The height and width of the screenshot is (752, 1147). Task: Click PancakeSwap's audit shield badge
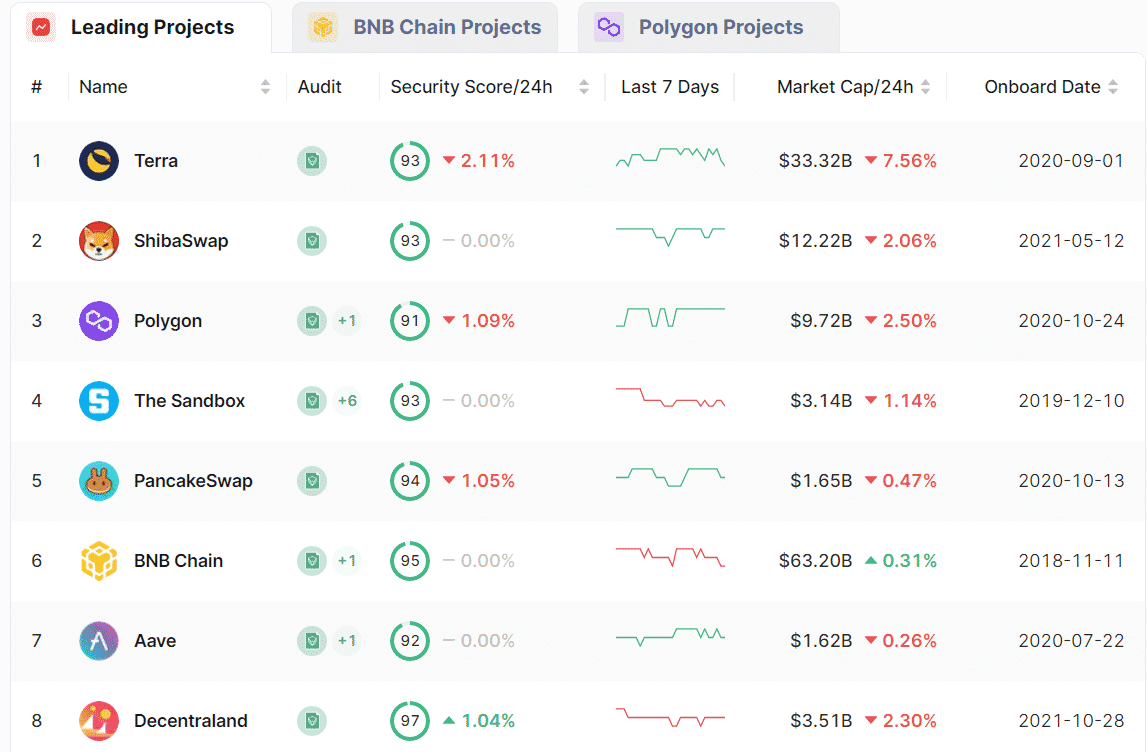click(312, 481)
